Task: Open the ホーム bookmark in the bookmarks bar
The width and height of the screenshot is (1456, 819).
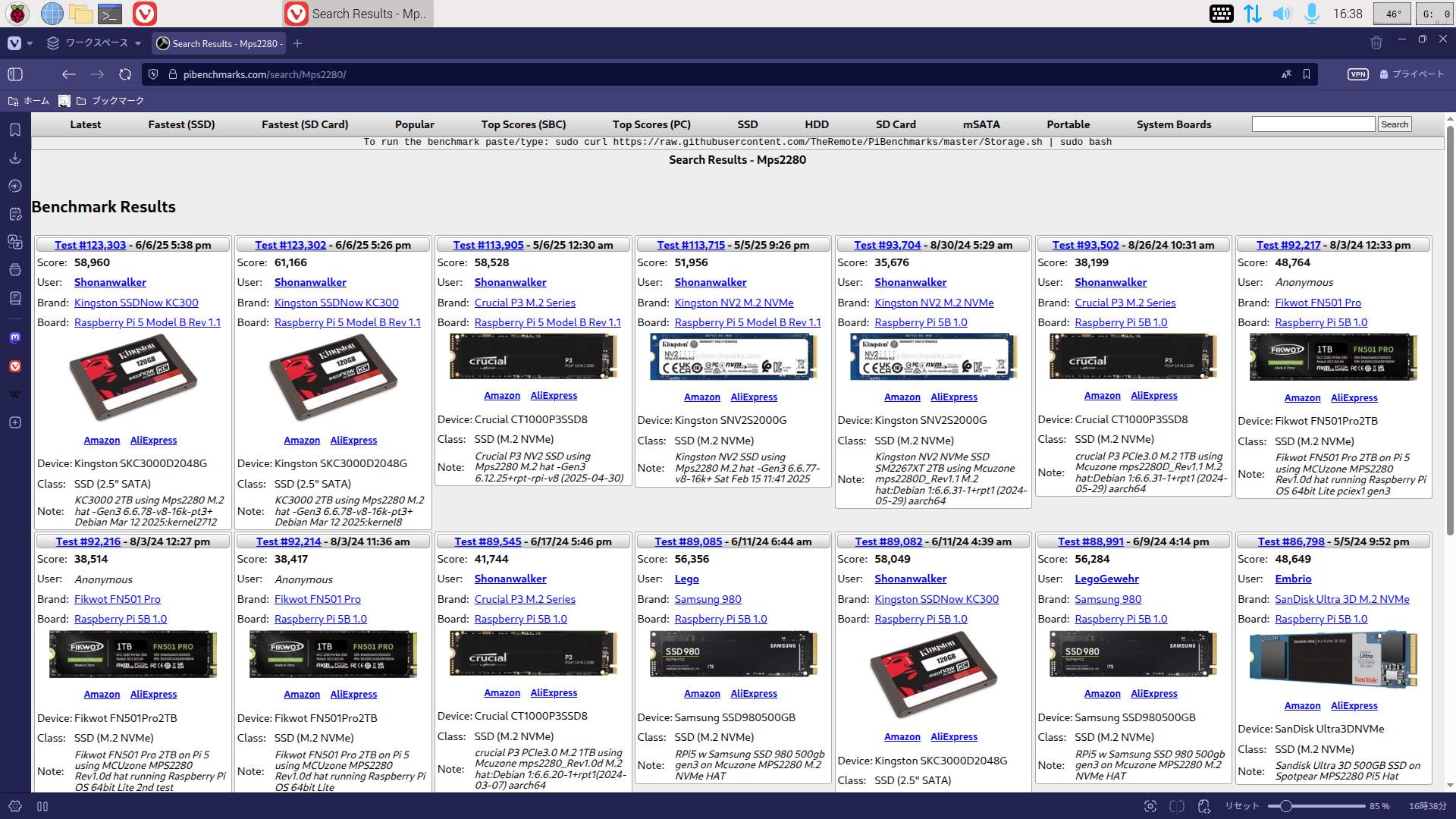Action: [29, 101]
